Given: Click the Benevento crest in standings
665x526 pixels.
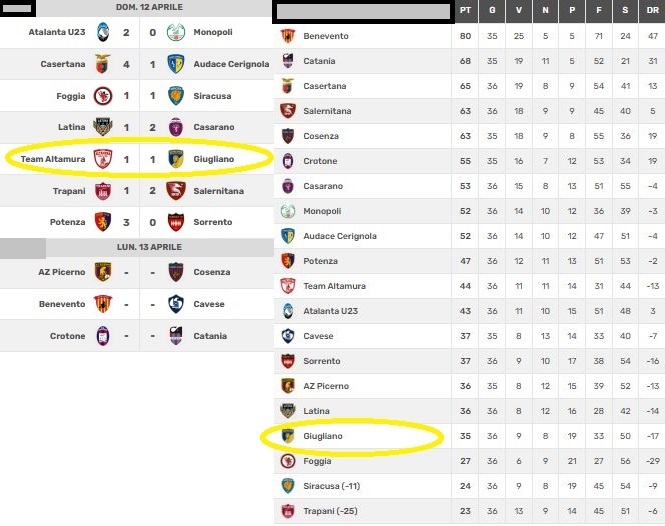Looking at the screenshot, I should tap(288, 36).
